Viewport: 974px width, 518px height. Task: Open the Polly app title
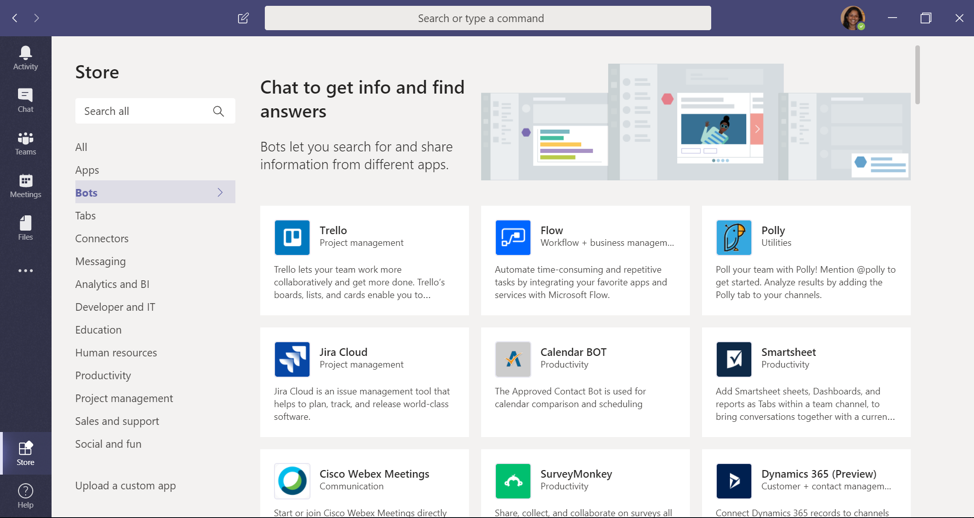(x=773, y=230)
